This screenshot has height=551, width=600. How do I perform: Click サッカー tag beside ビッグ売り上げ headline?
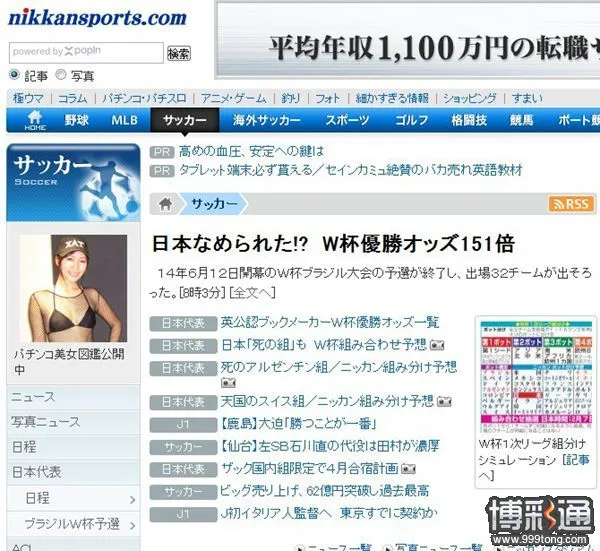coord(183,492)
